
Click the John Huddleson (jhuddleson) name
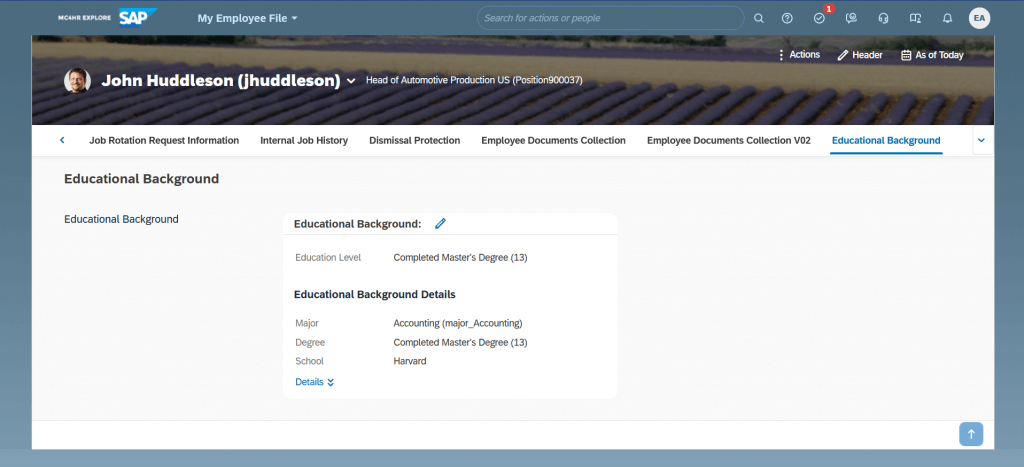coord(221,80)
